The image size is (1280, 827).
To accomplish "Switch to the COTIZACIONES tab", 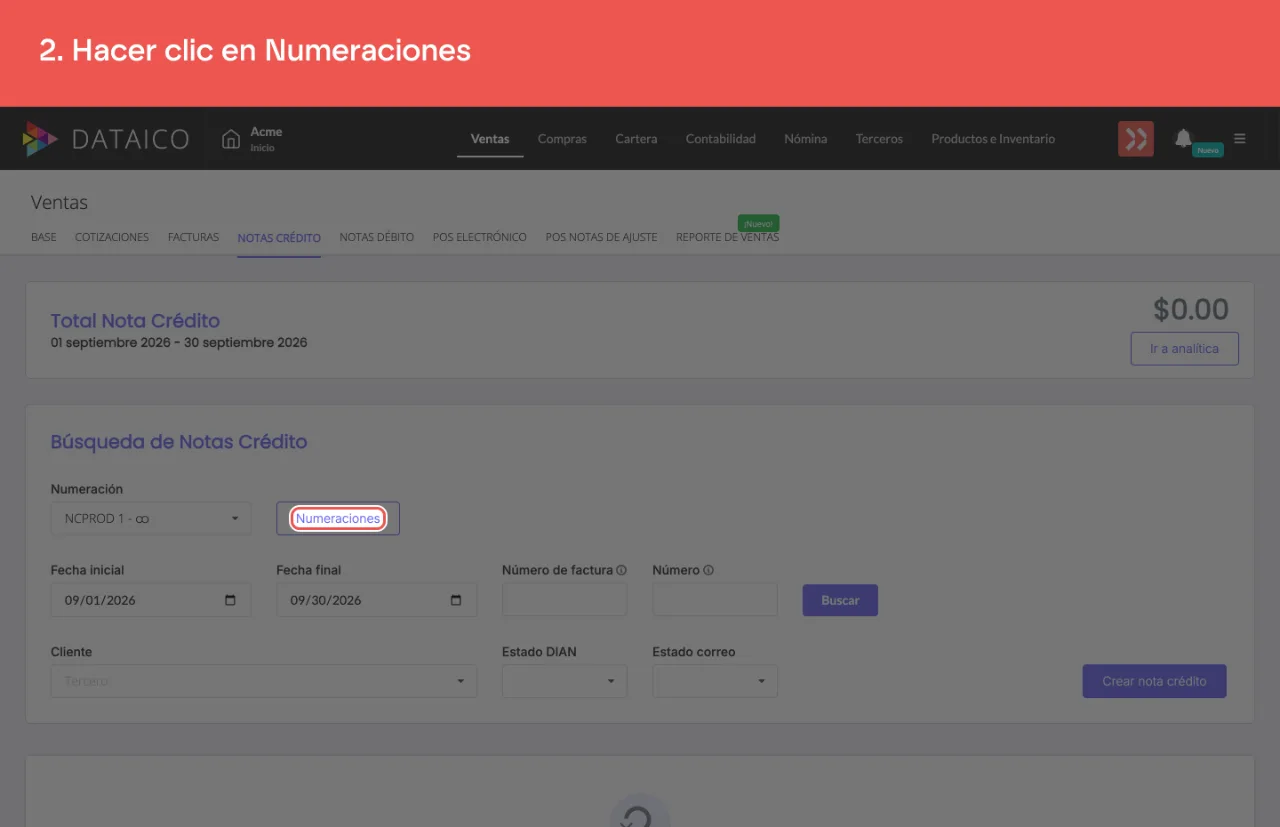I will tap(112, 238).
